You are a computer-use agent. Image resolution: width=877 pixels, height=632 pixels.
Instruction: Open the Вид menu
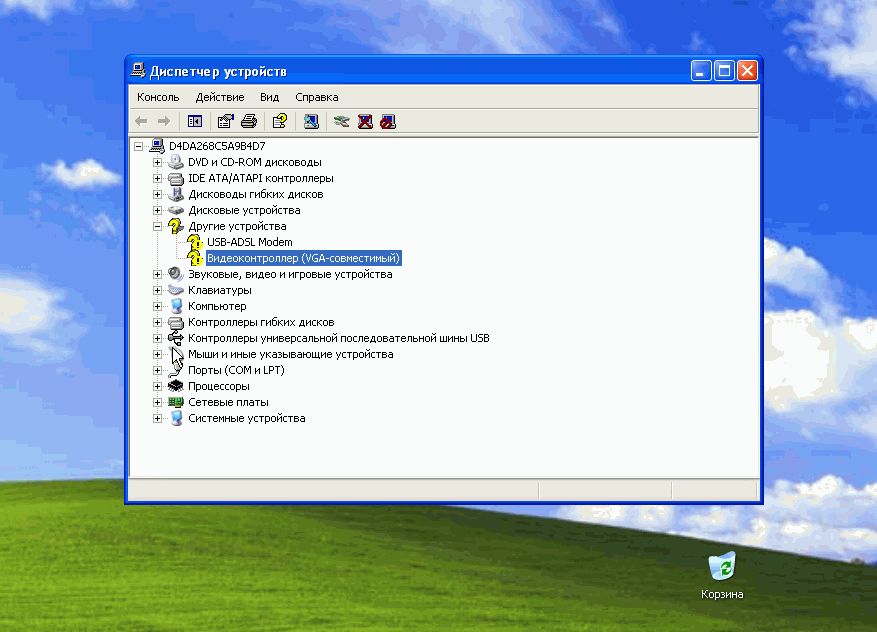tap(269, 97)
